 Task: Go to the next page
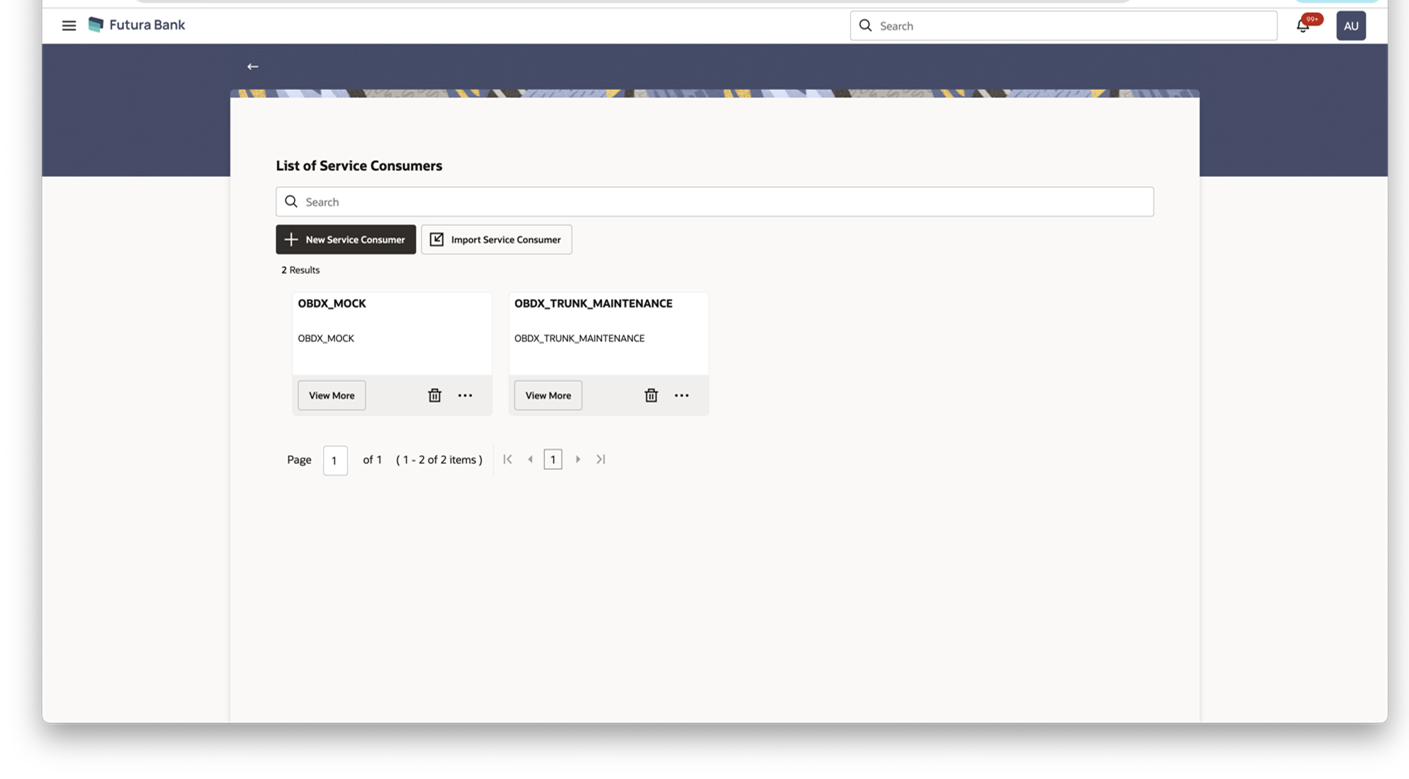pyautogui.click(x=578, y=459)
